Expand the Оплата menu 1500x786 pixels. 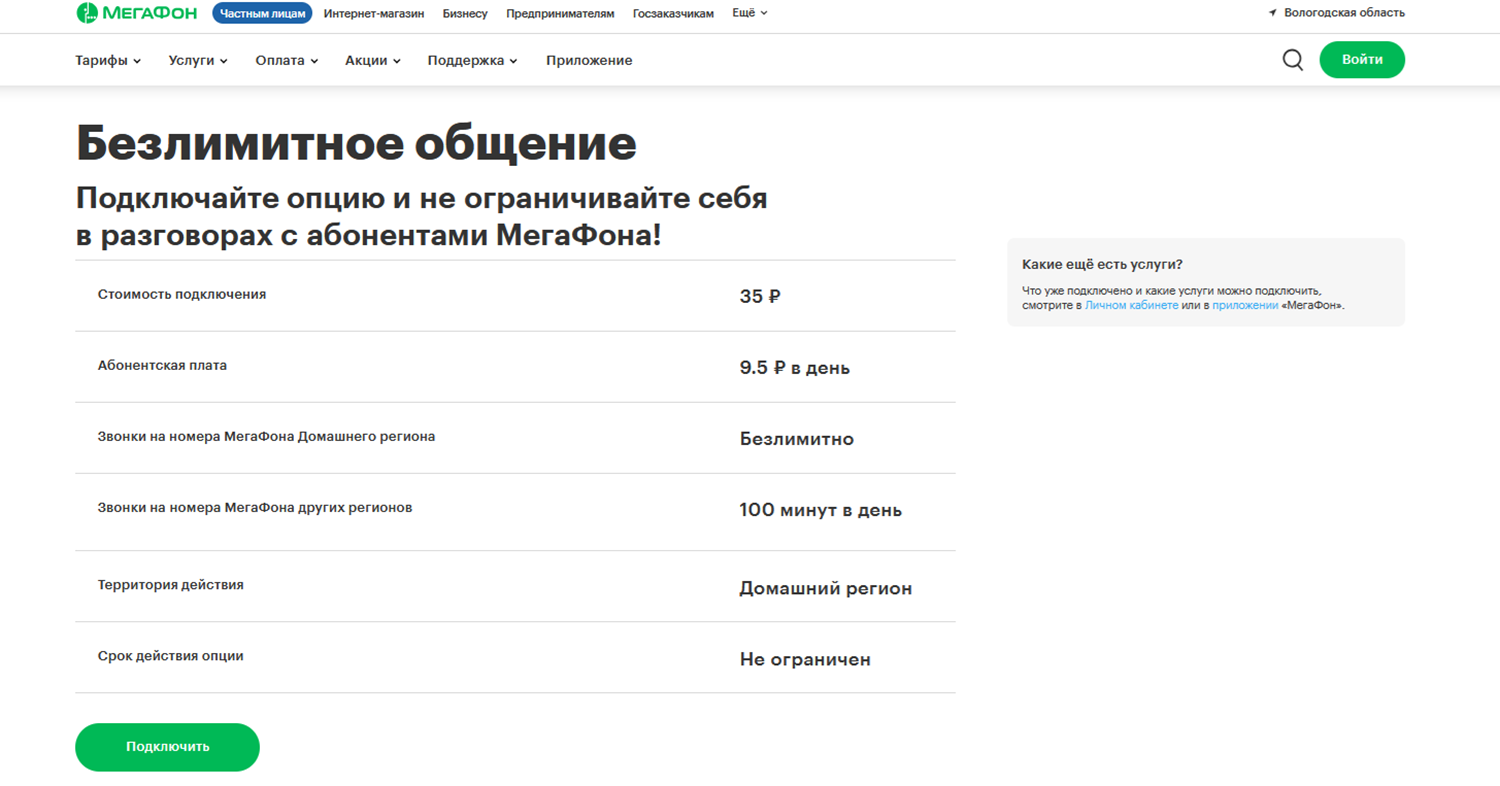pyautogui.click(x=287, y=60)
